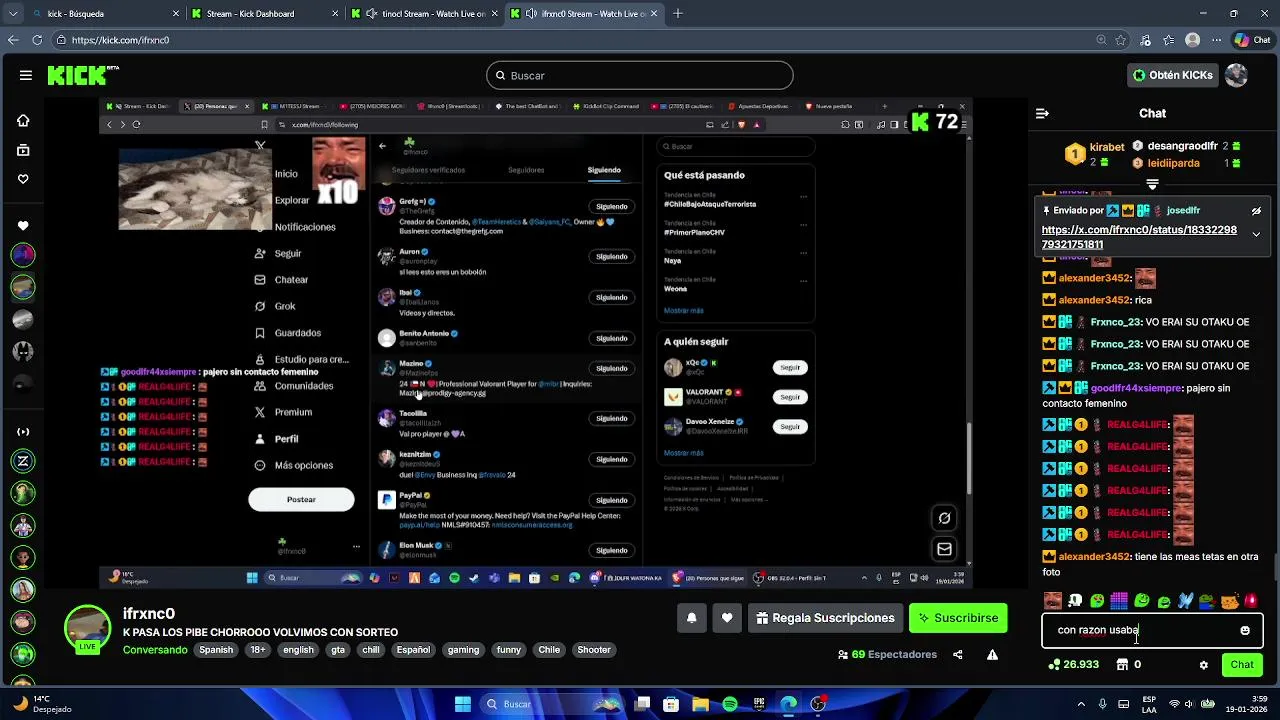Open the Following heart in sidebar
Screen dimensions: 1280x720
[x=23, y=179]
